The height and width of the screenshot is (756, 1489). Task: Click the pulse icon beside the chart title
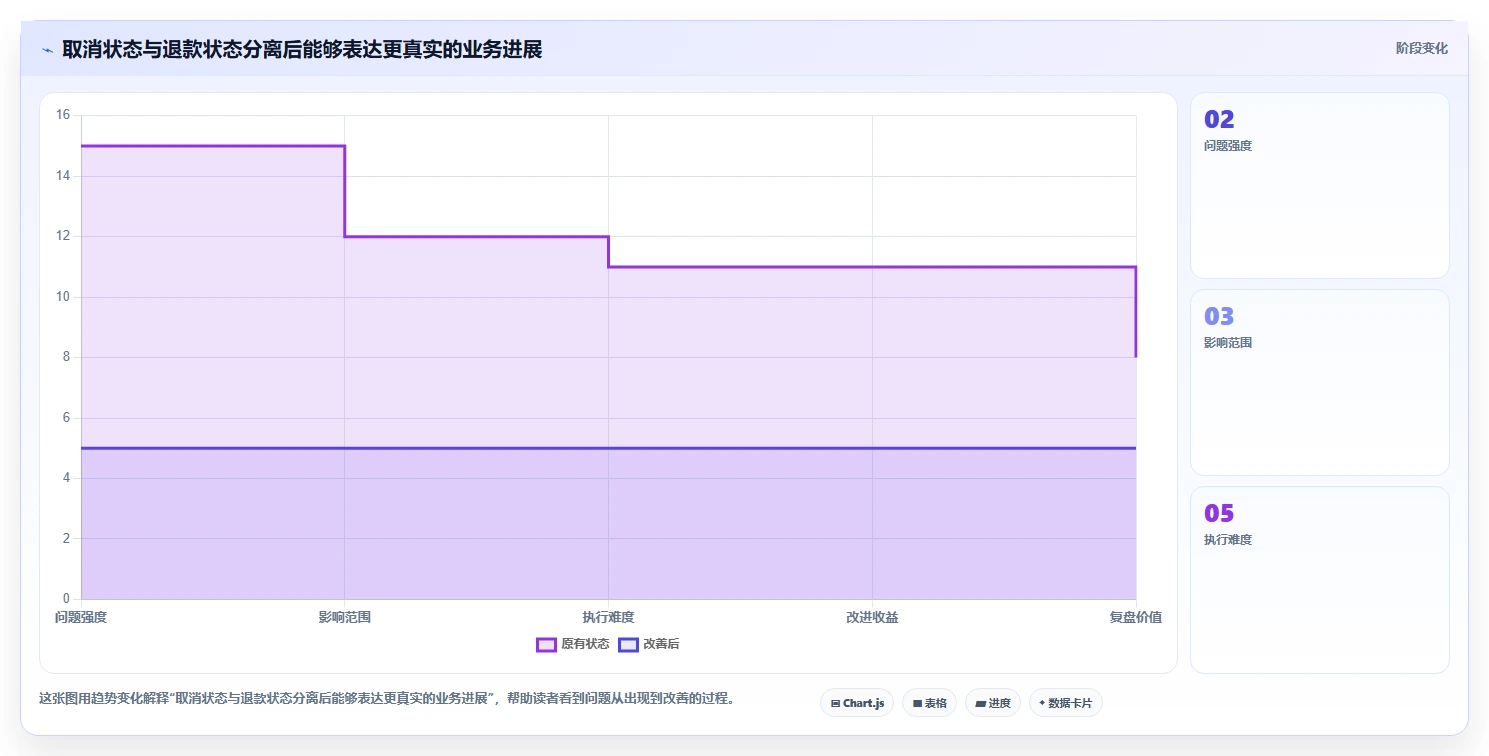click(x=47, y=50)
